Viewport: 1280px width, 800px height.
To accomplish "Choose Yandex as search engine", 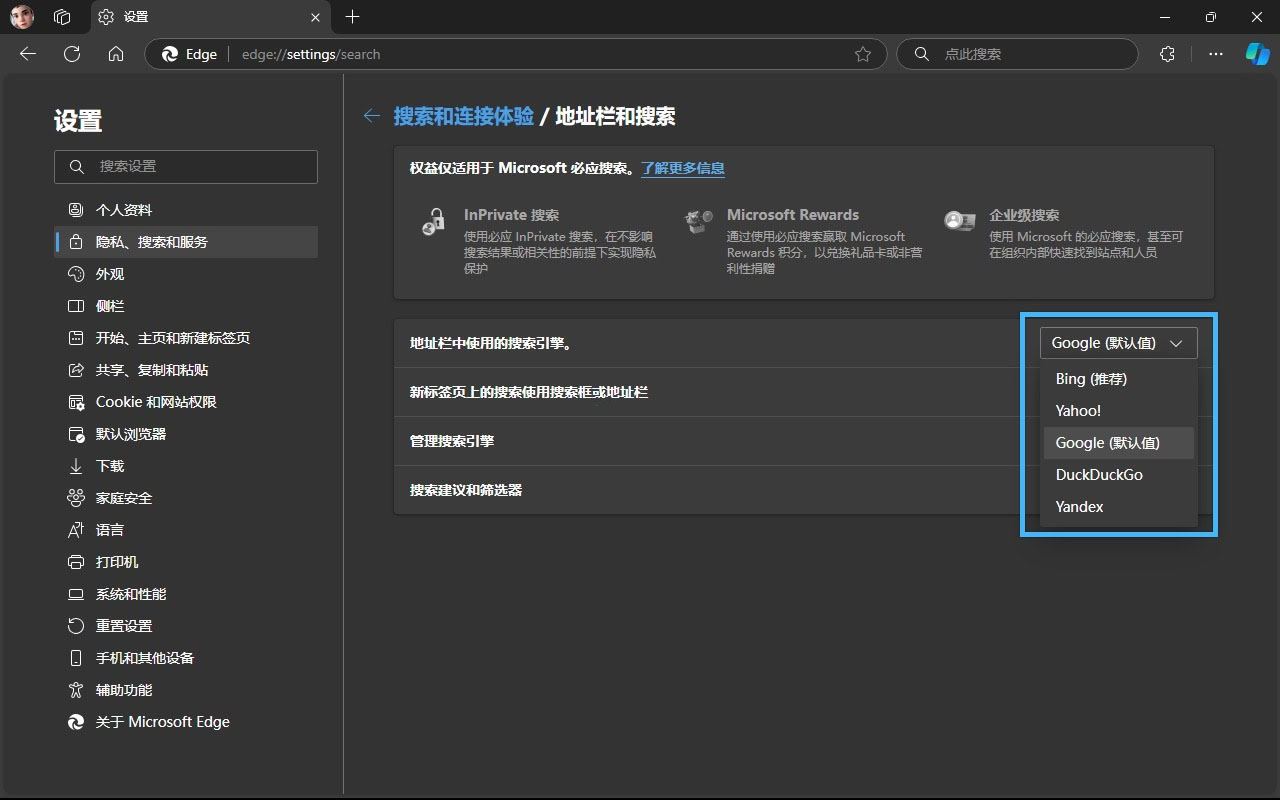I will pos(1118,507).
